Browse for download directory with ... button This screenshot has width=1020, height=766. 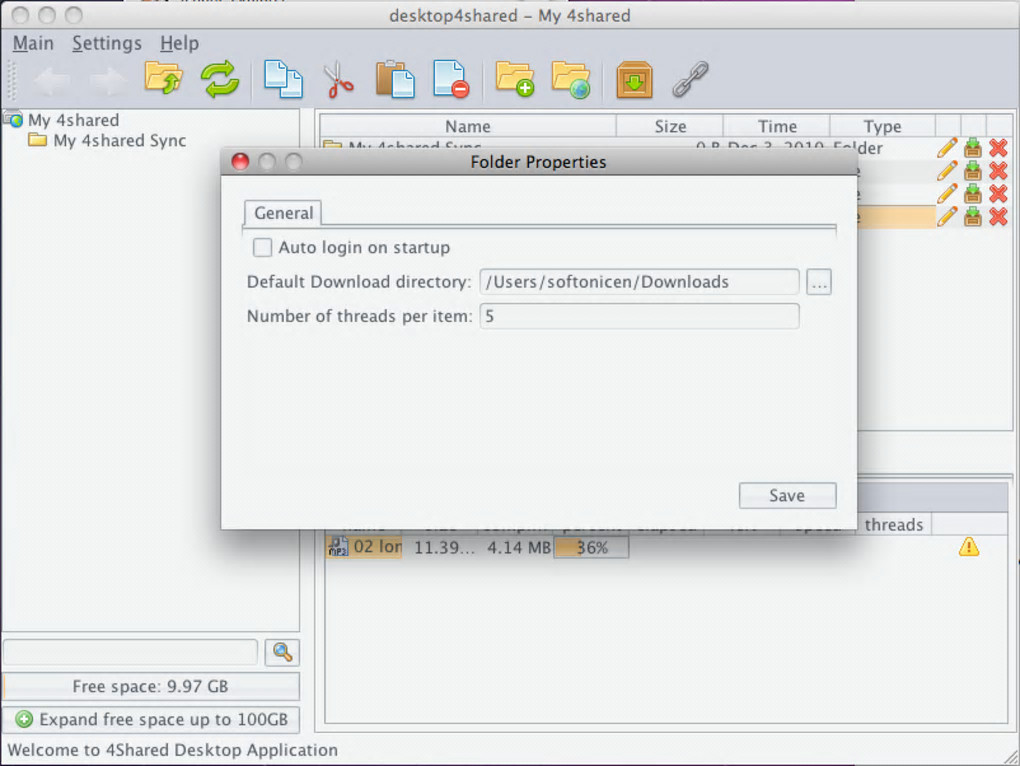coord(819,282)
